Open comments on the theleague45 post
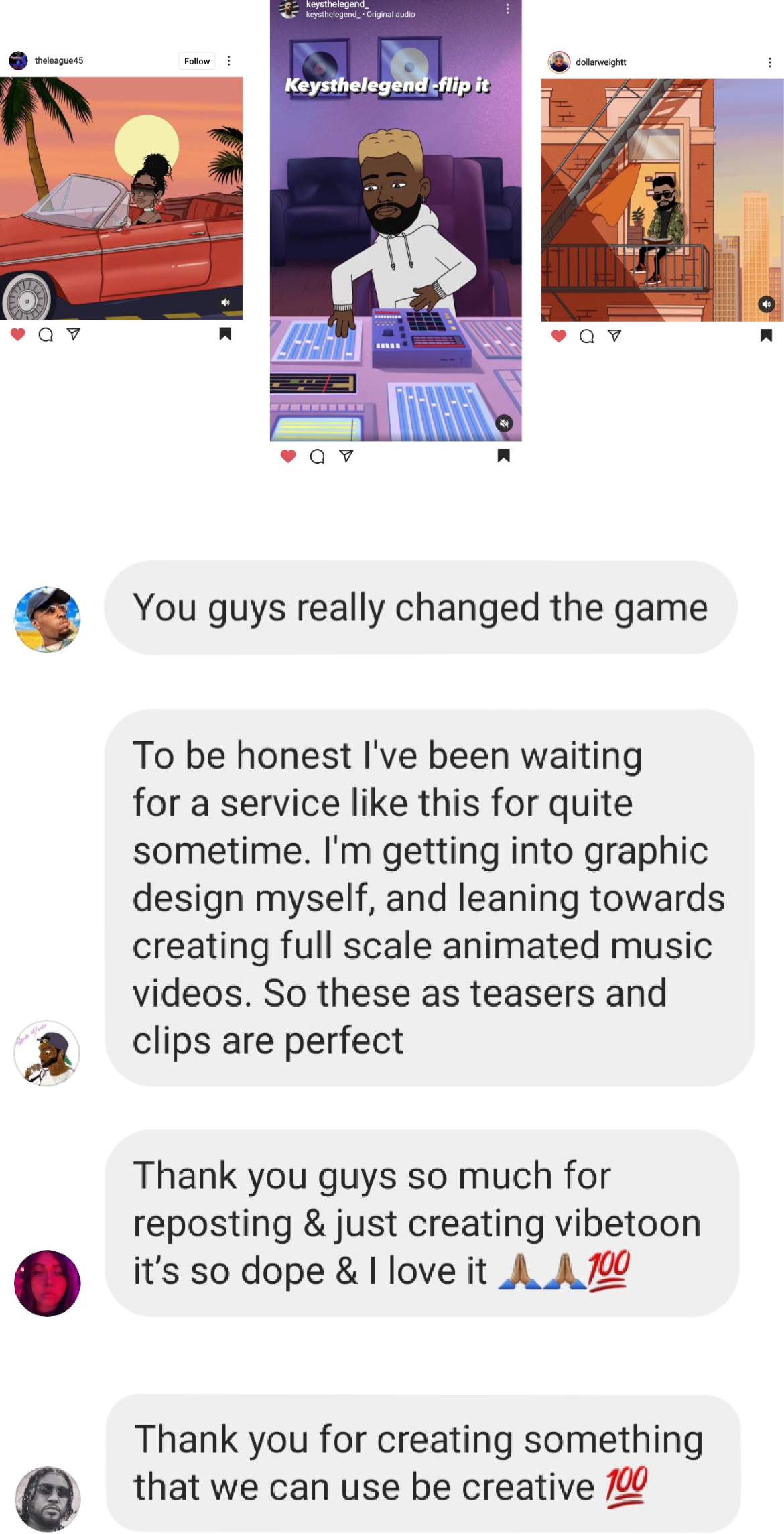Viewport: 784px width, 1534px height. (46, 334)
